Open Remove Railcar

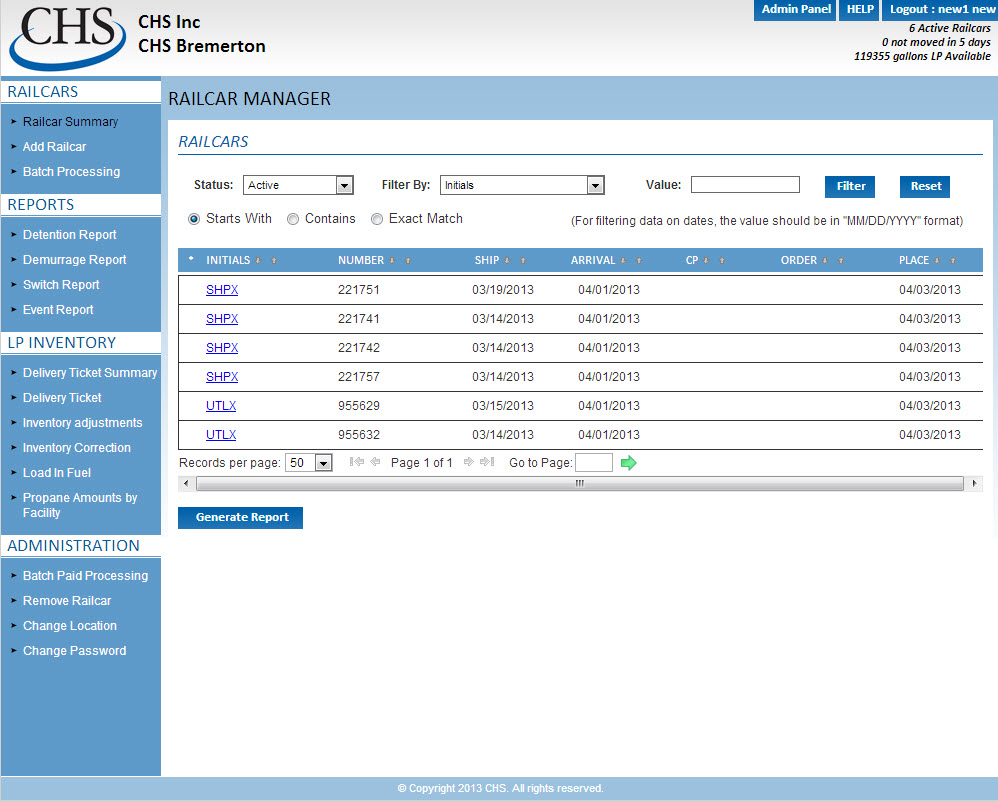(x=67, y=601)
